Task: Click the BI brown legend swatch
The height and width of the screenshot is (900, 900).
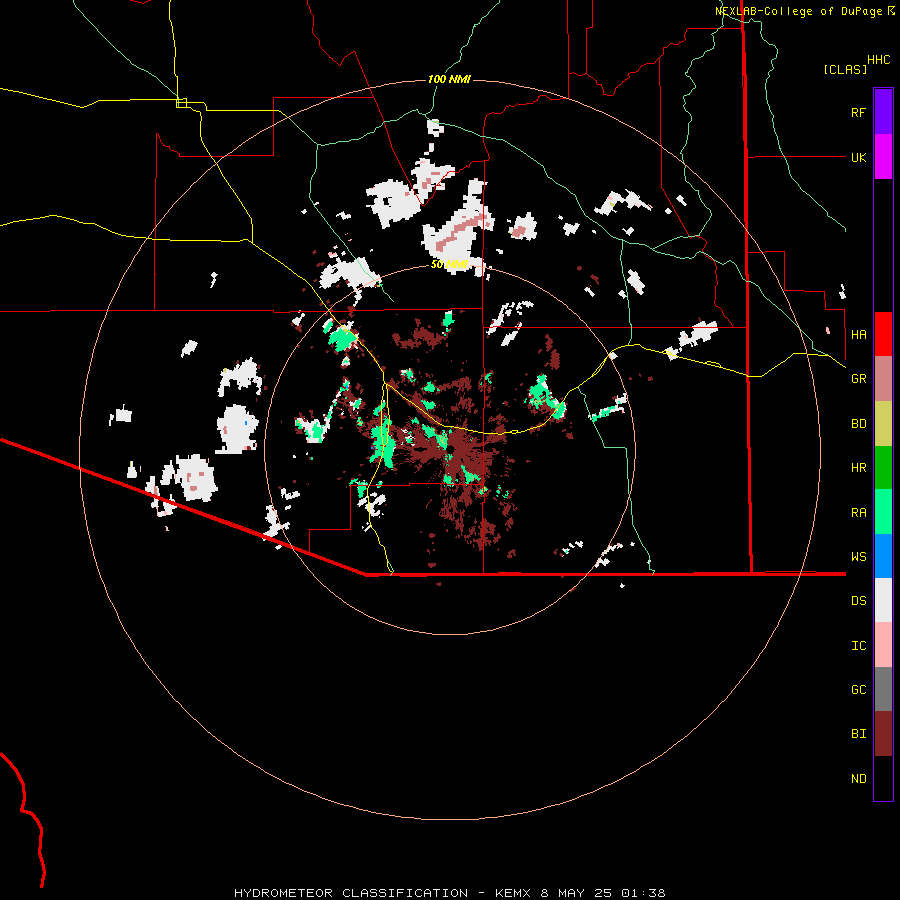Action: point(883,734)
